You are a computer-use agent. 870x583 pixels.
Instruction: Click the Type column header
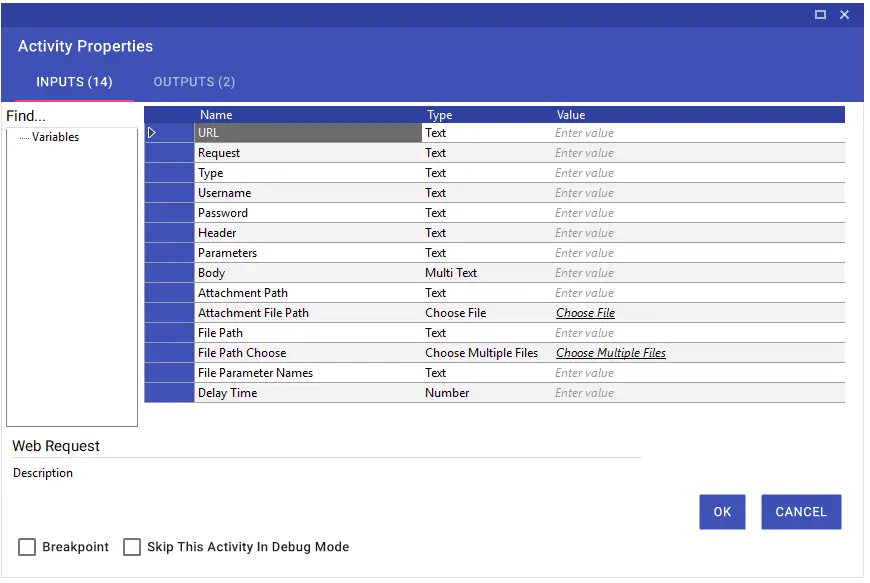click(x=487, y=115)
